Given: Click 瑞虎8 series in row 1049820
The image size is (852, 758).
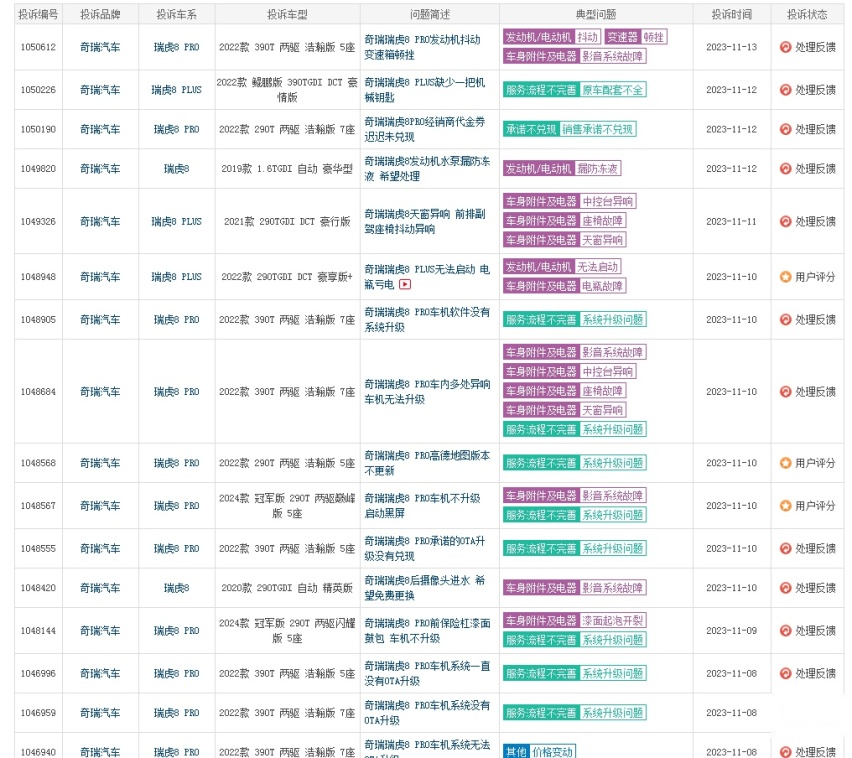Looking at the screenshot, I should click(x=176, y=168).
